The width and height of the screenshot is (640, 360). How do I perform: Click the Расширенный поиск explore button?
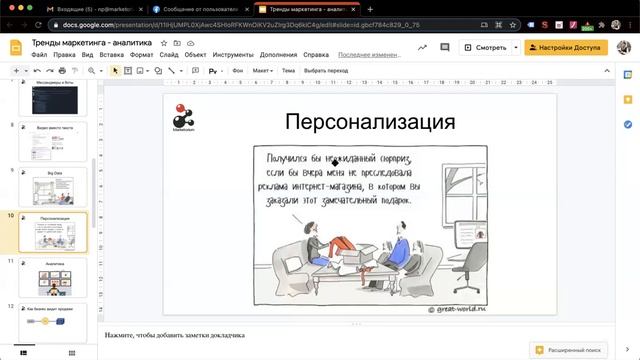569,350
